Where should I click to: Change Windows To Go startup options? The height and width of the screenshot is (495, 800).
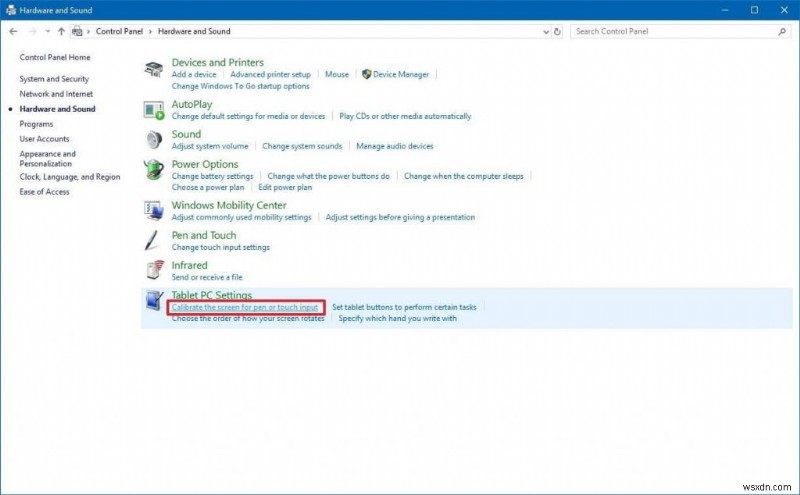240,86
